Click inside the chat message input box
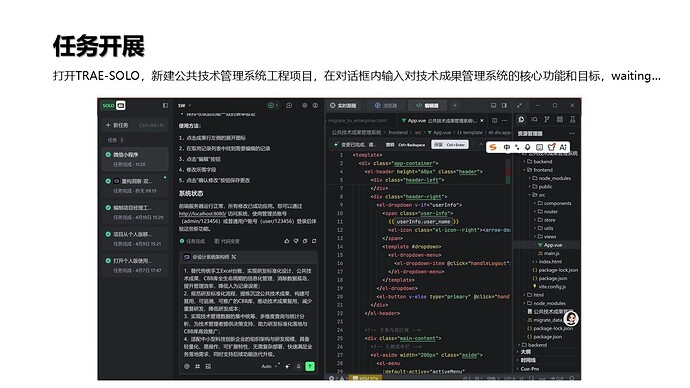 (x=248, y=312)
